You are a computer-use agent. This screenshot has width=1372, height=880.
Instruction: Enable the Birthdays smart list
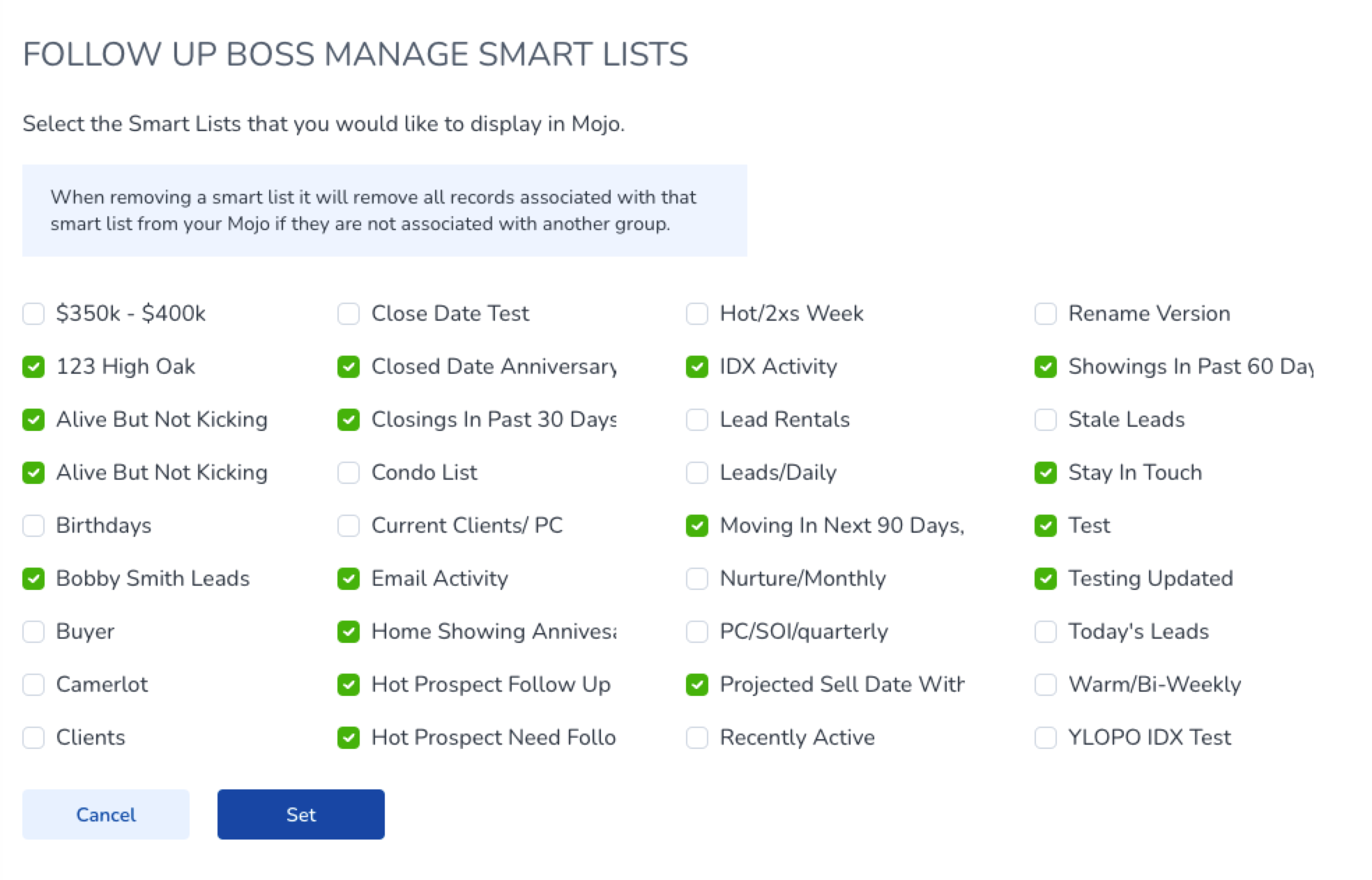(33, 526)
